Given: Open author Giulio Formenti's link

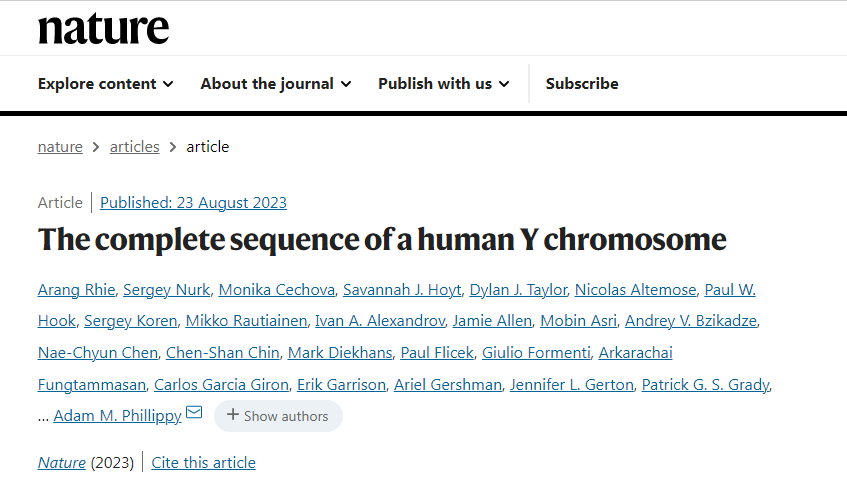Looking at the screenshot, I should 536,353.
